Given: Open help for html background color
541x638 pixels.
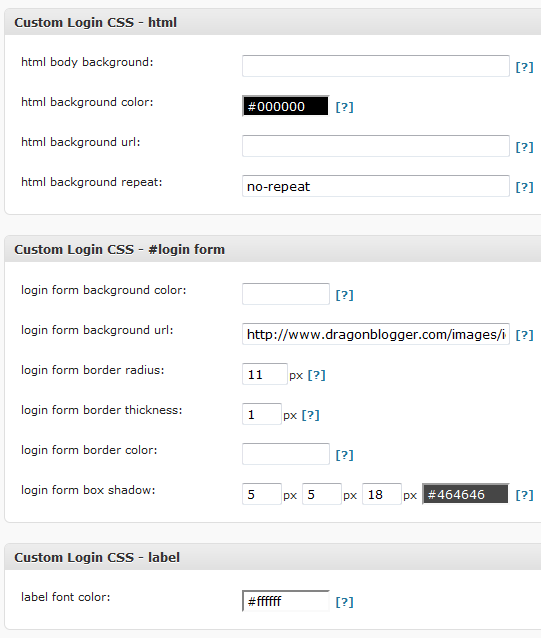Looking at the screenshot, I should [x=345, y=107].
